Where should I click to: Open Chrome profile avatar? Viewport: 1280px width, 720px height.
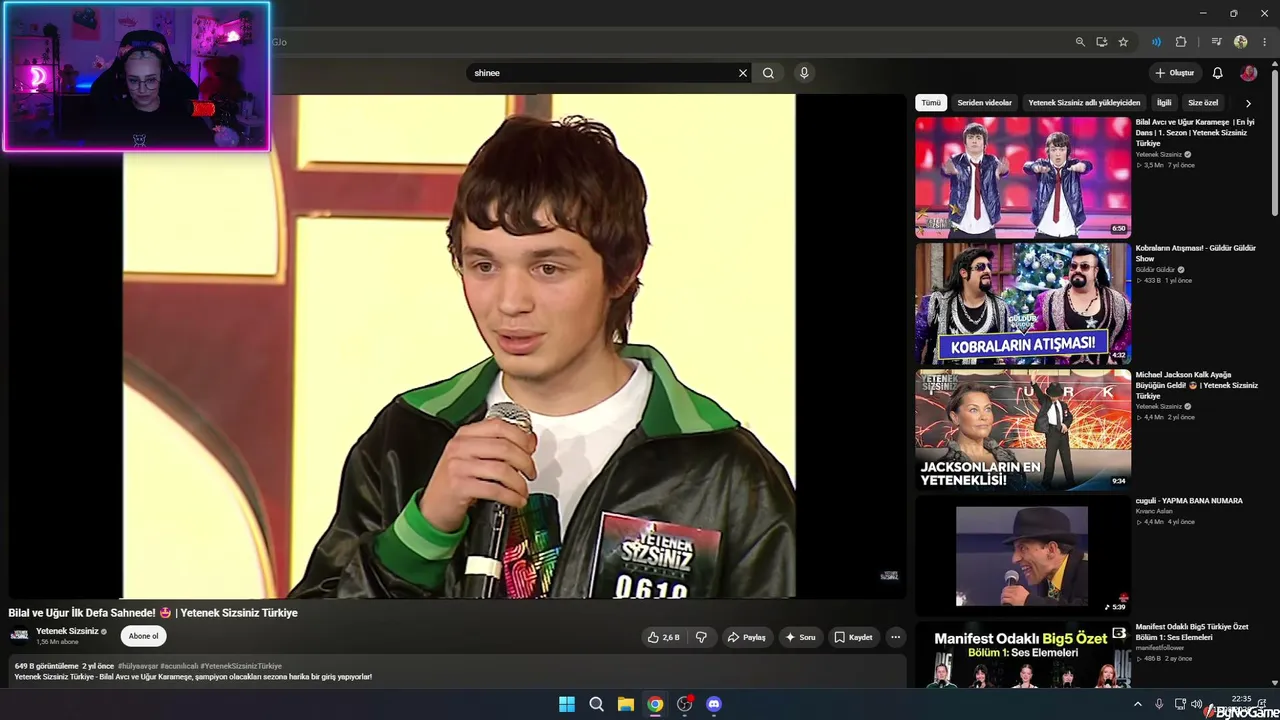click(1241, 42)
